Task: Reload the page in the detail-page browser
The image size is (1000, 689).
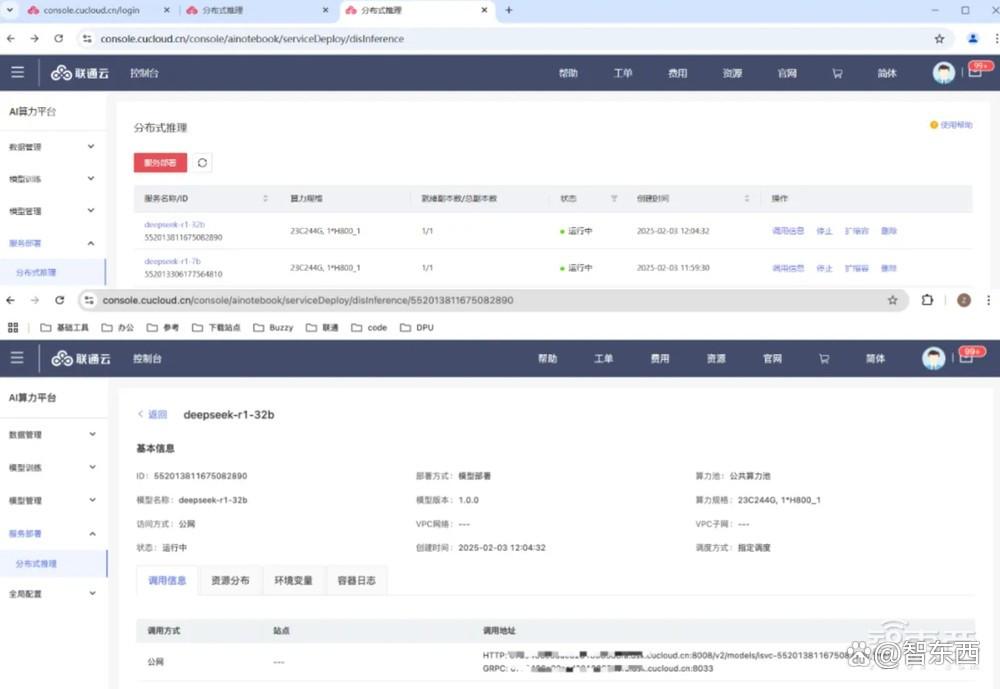Action: point(59,300)
